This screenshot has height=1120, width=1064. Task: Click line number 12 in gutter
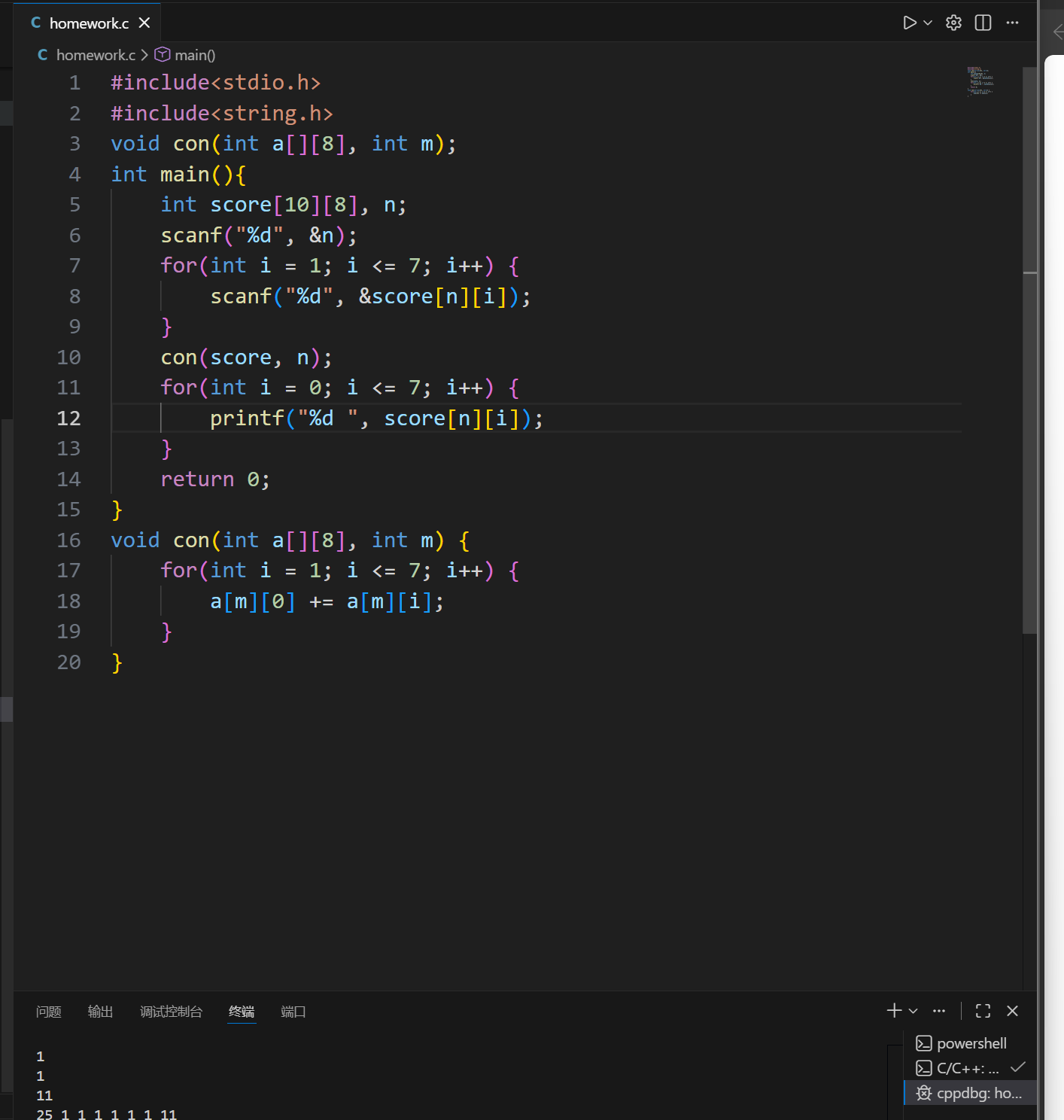(68, 418)
